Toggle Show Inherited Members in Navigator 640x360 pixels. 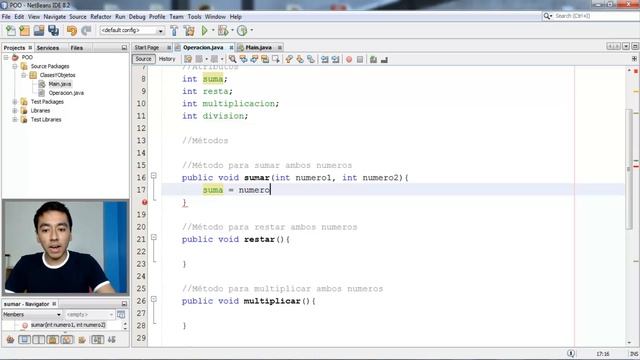[x=10, y=340]
